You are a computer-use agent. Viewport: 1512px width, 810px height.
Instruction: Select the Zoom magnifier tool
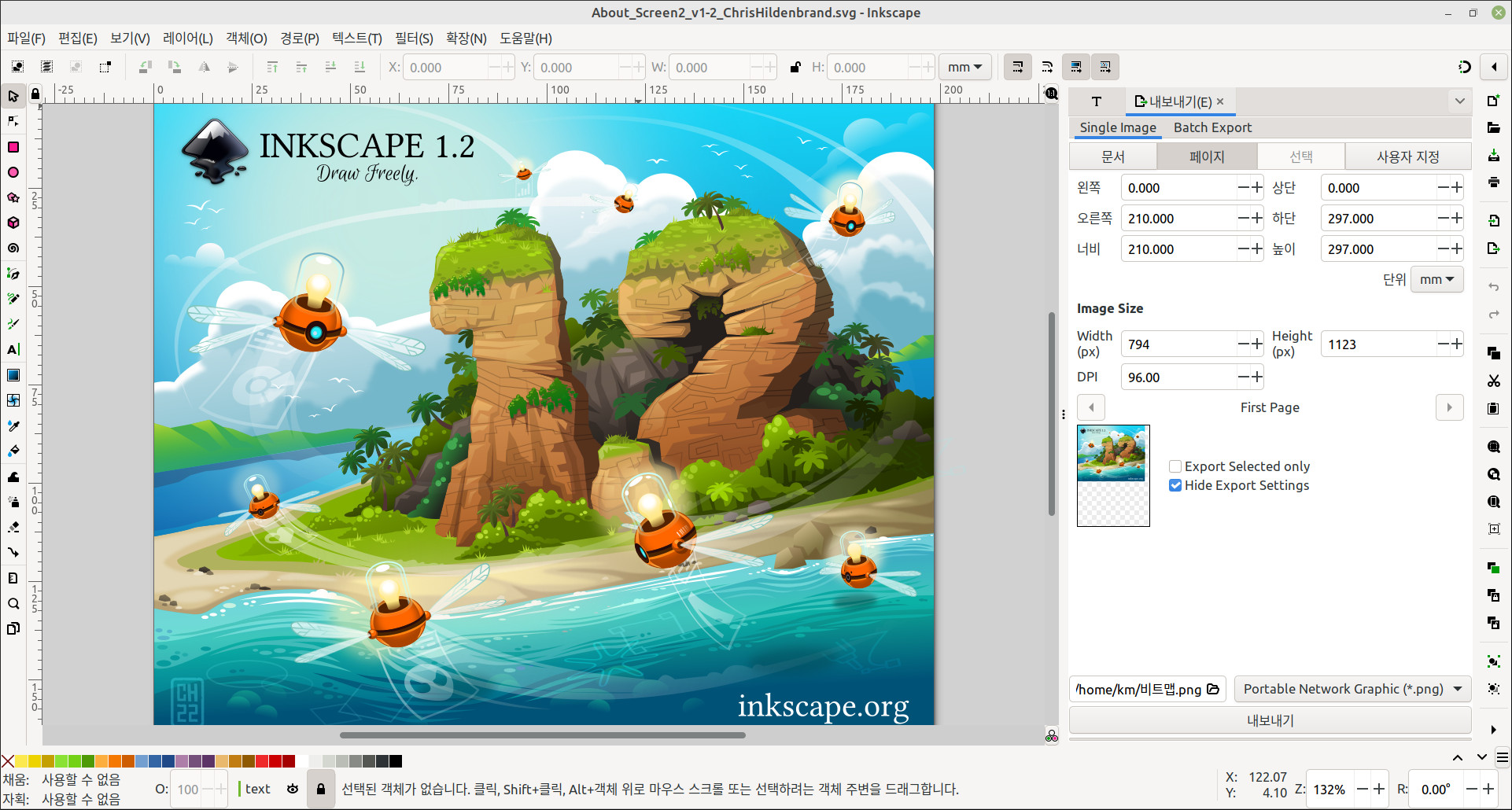click(13, 603)
